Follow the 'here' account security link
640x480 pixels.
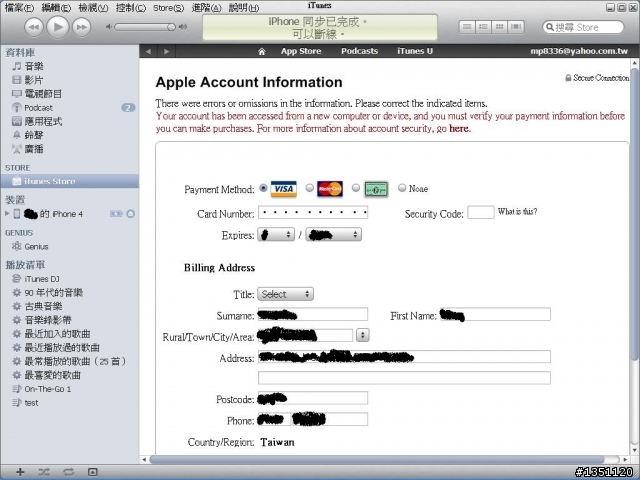460,129
